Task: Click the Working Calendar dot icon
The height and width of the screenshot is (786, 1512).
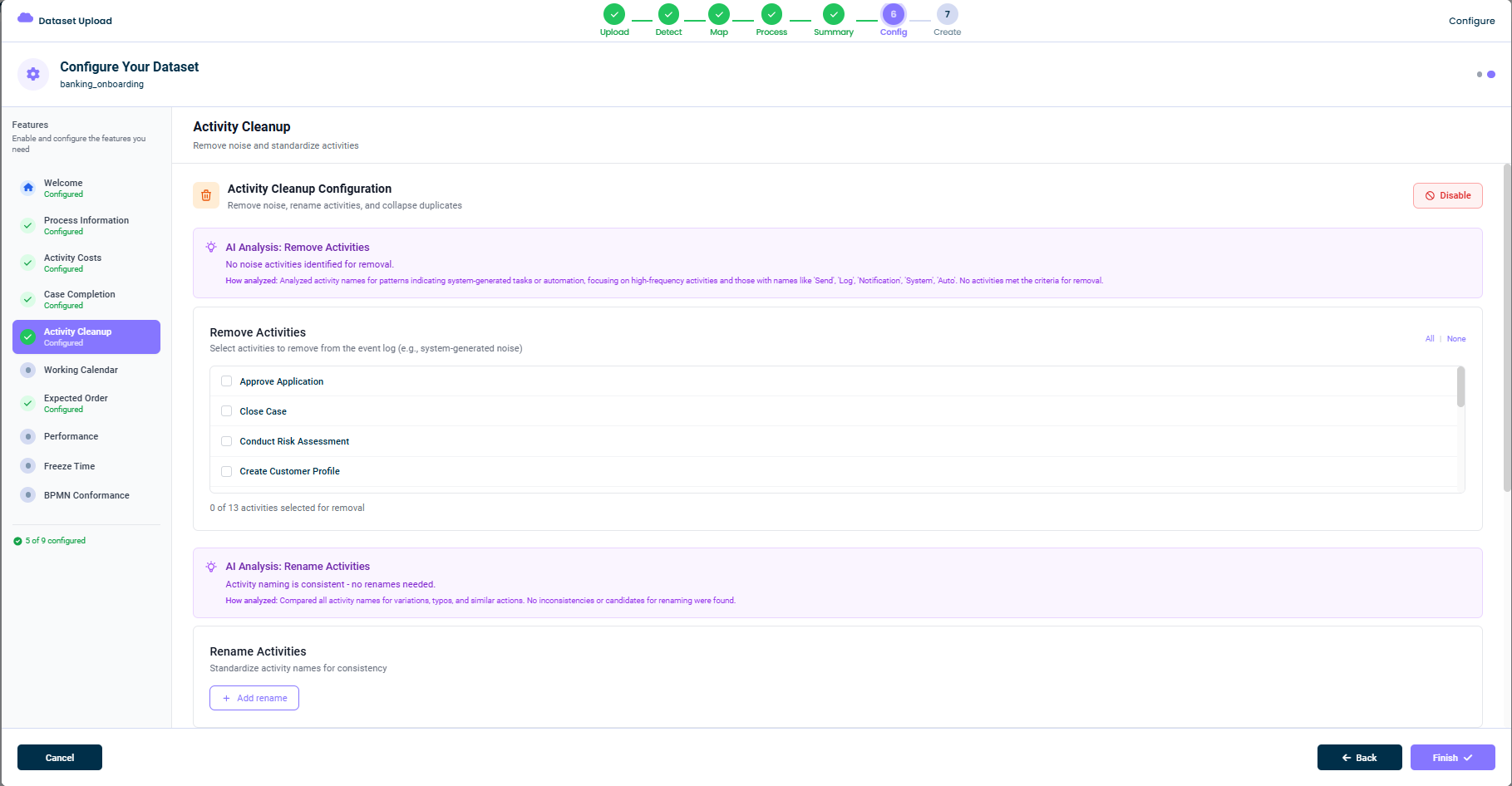Action: [x=28, y=370]
